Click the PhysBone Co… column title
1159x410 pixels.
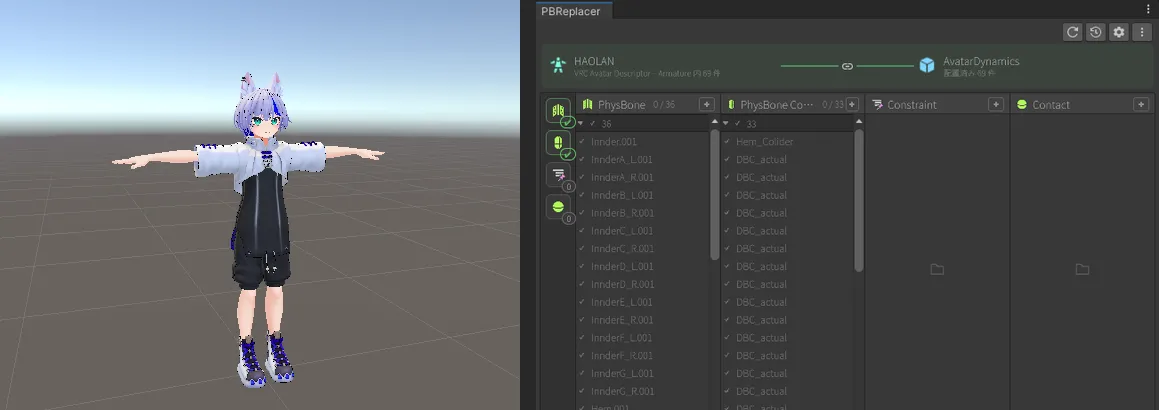pos(777,105)
